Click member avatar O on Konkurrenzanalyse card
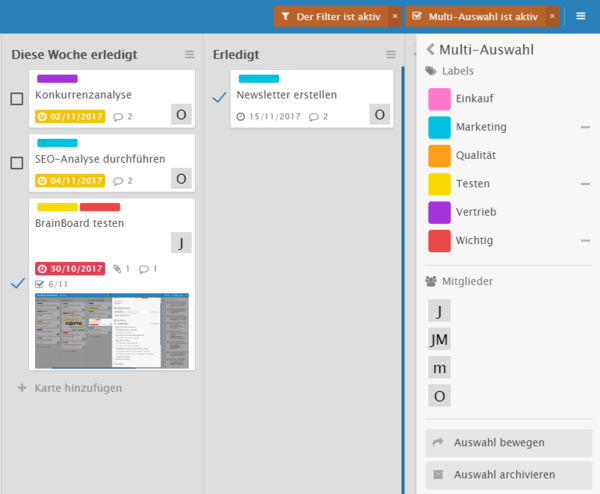 pyautogui.click(x=181, y=114)
